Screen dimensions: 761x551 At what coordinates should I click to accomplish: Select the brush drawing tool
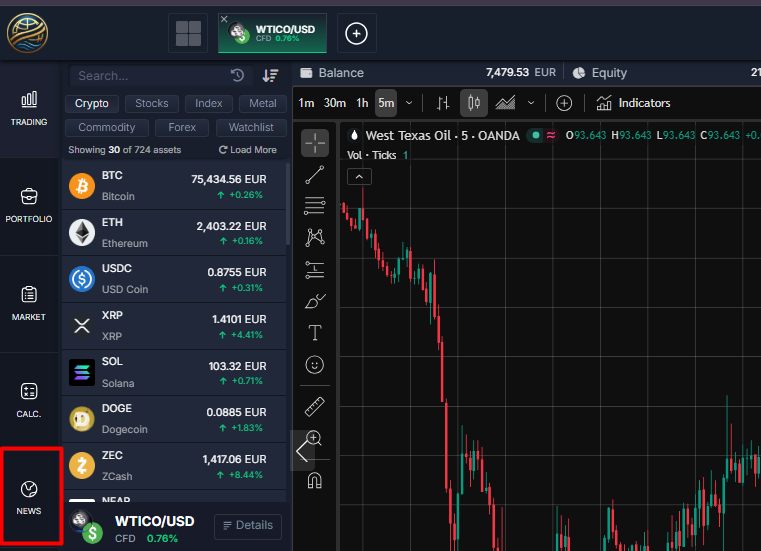point(315,301)
